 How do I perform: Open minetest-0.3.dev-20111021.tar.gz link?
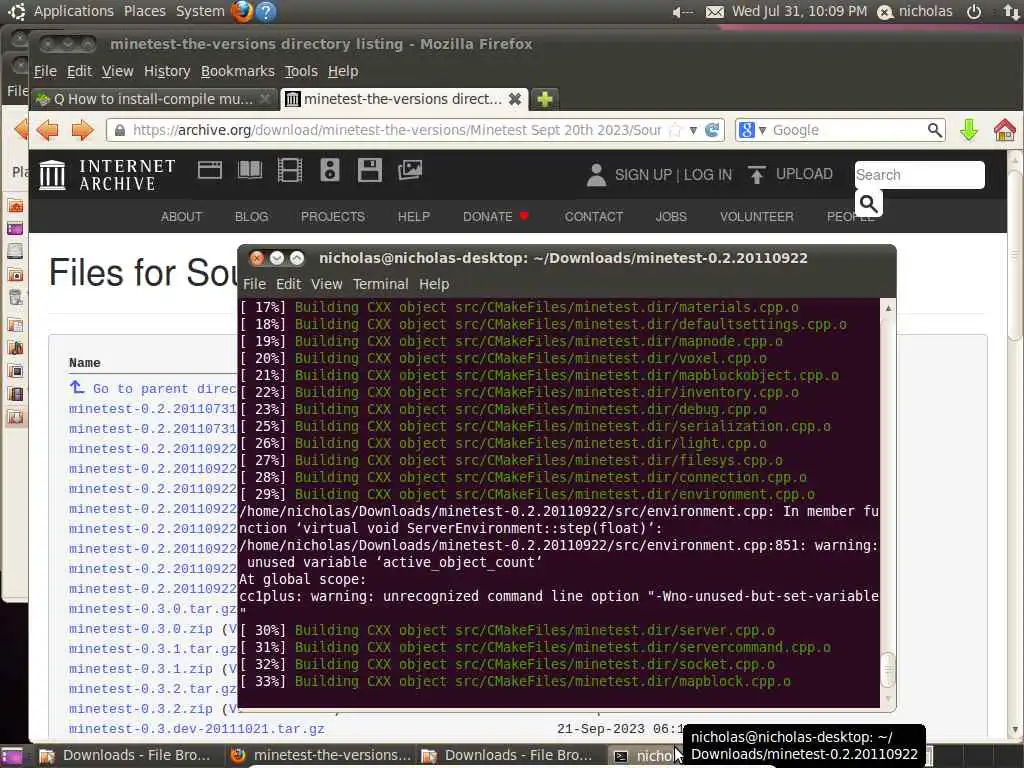tap(197, 729)
